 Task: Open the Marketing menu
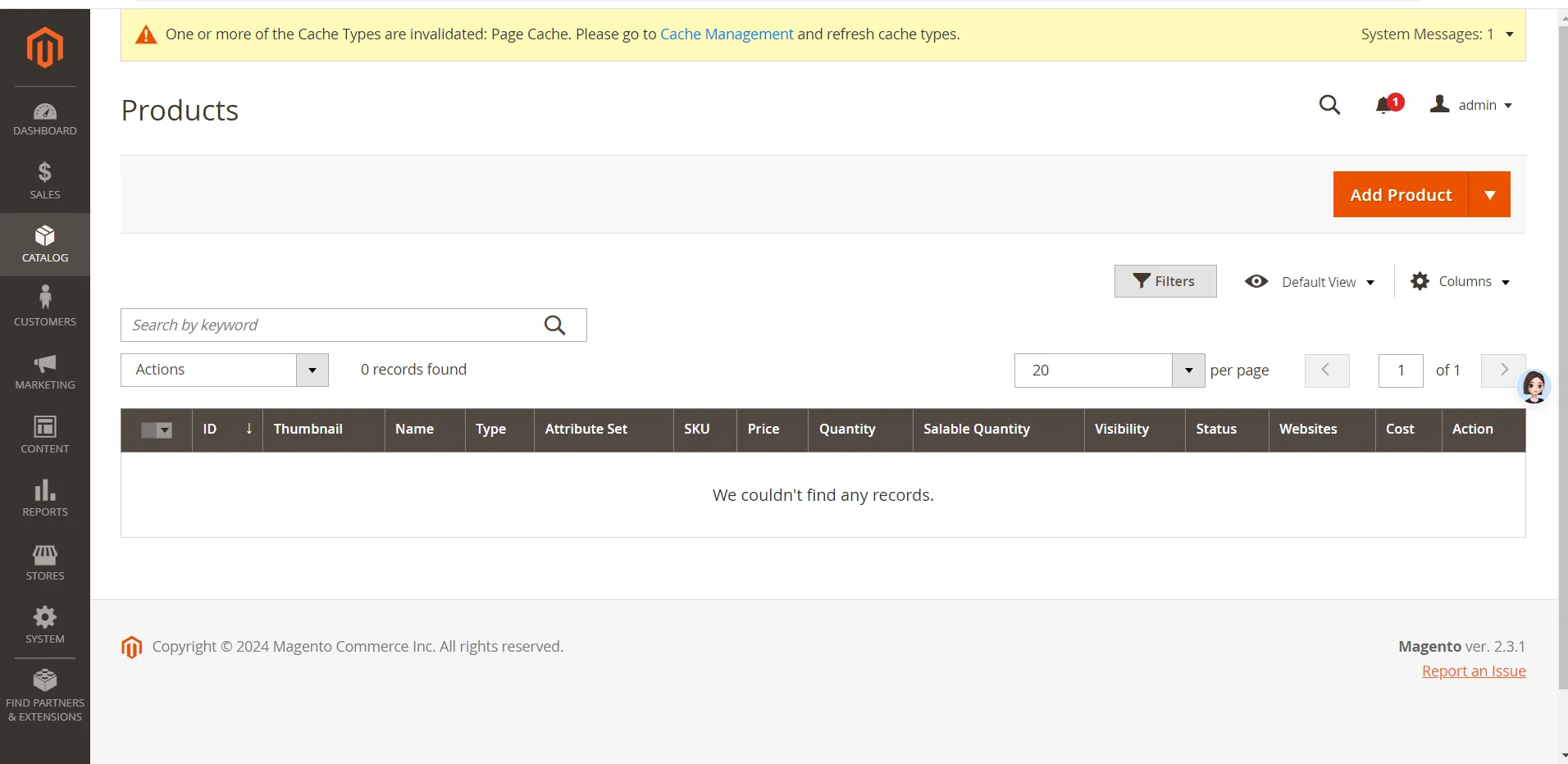(x=45, y=371)
